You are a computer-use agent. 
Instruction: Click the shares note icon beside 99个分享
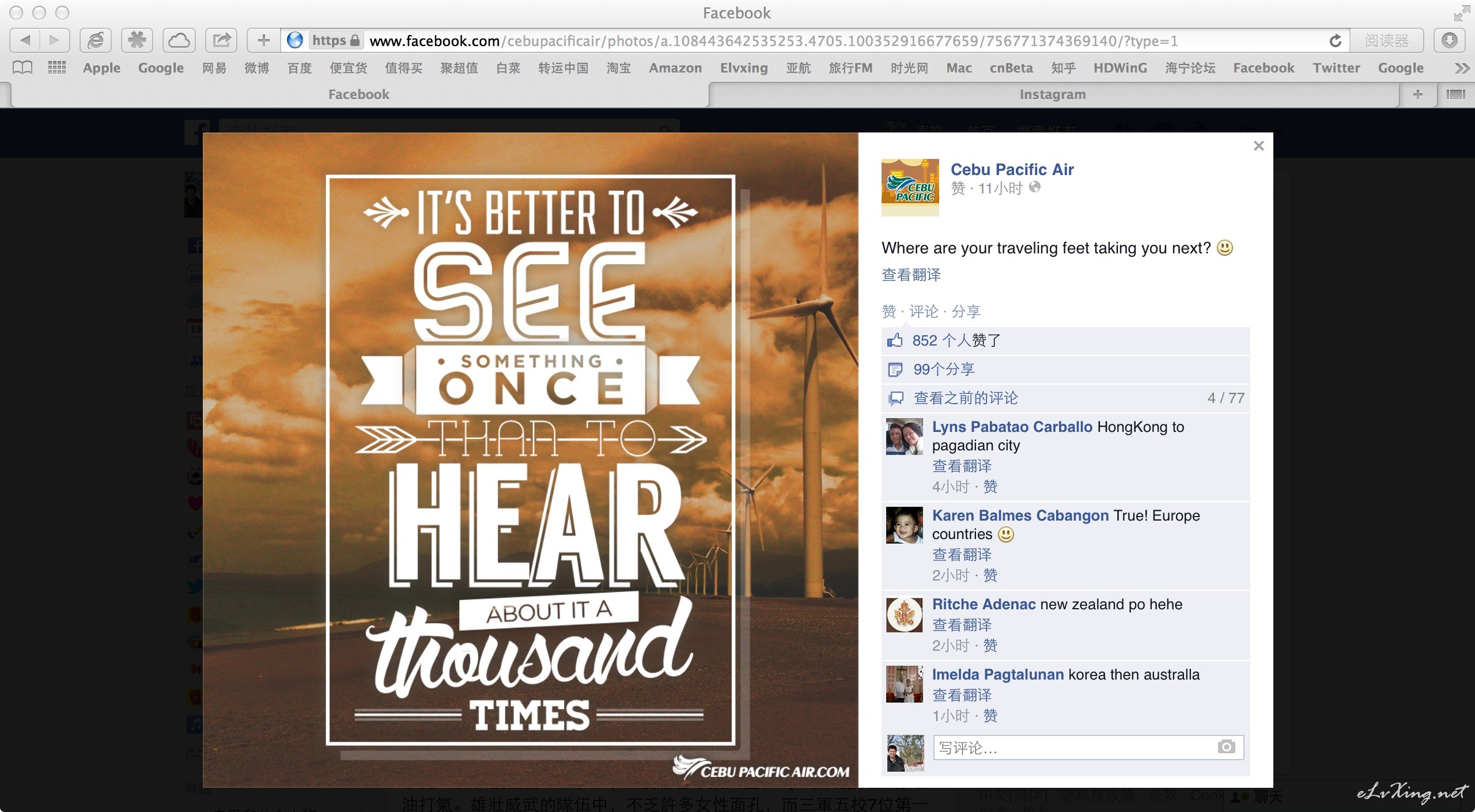pyautogui.click(x=895, y=370)
